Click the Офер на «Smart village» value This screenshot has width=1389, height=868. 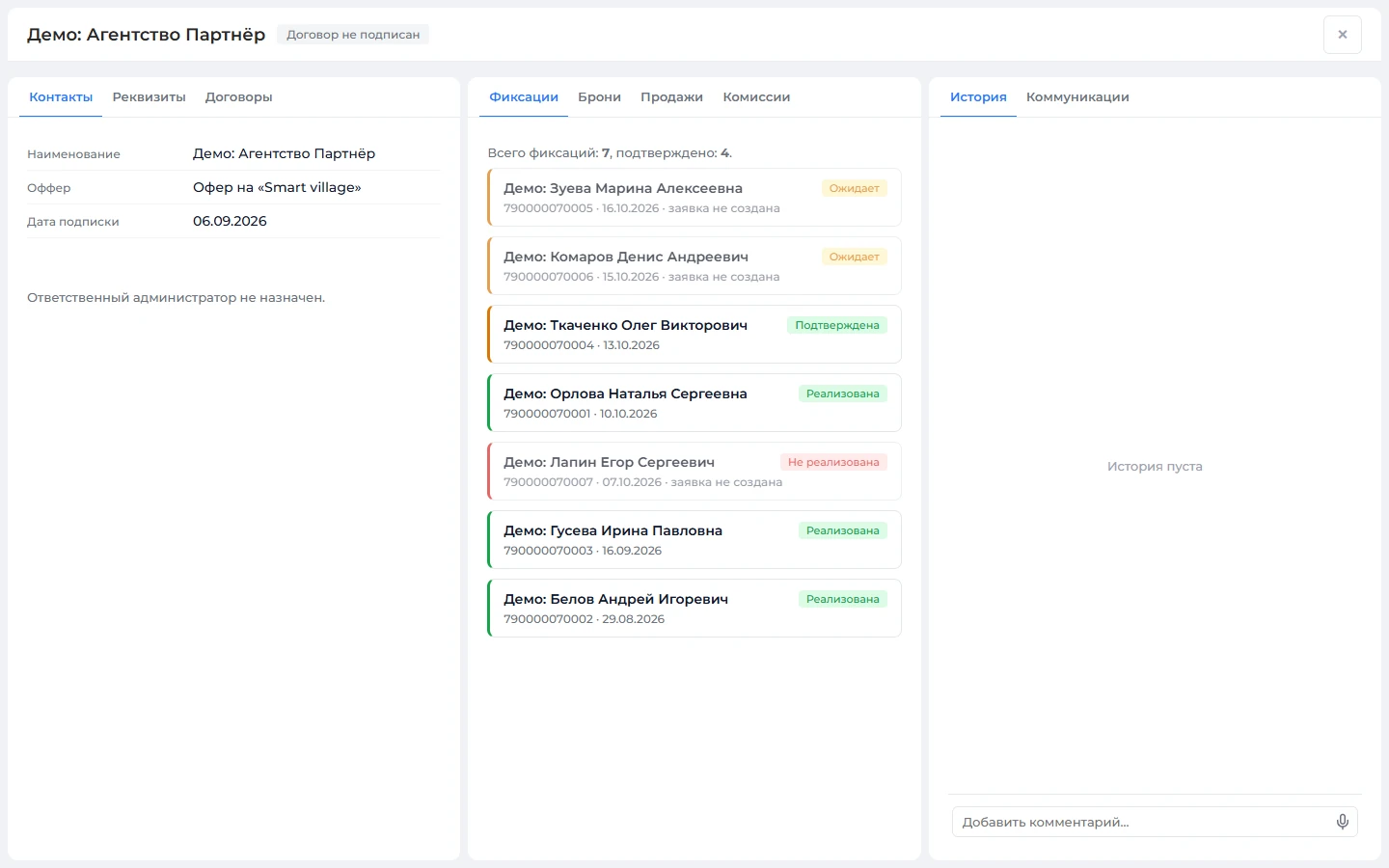coord(277,187)
